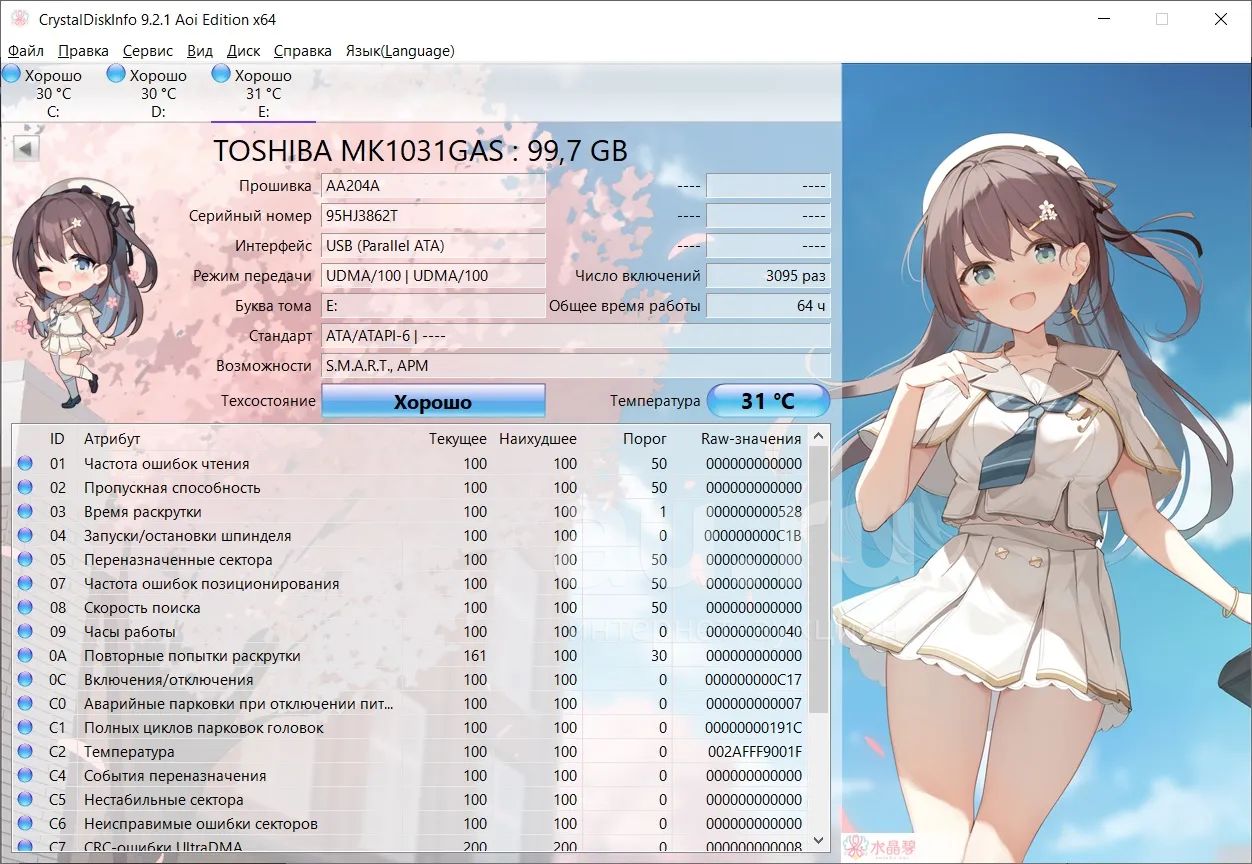Click raw value 00000000191C
1252x864 pixels.
pyautogui.click(x=755, y=727)
